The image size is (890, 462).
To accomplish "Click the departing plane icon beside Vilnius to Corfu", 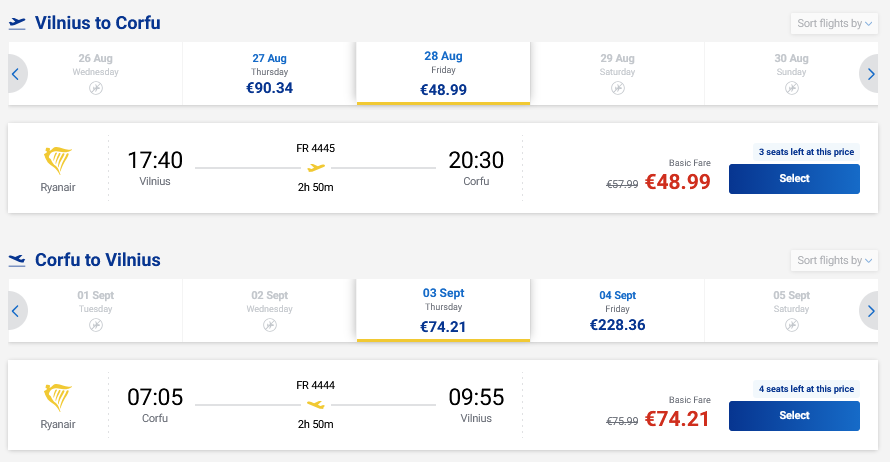I will point(17,23).
